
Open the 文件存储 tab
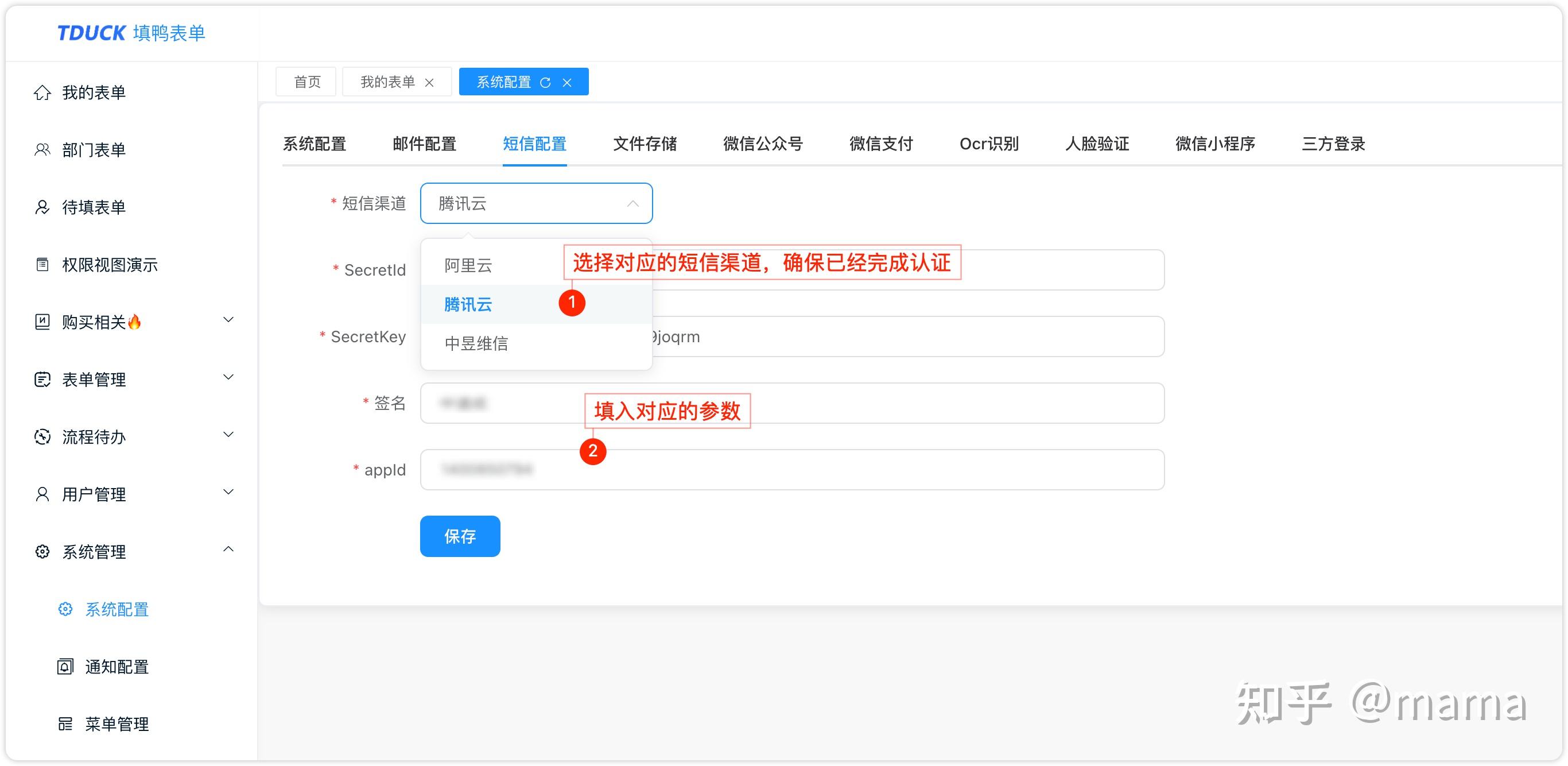(645, 144)
